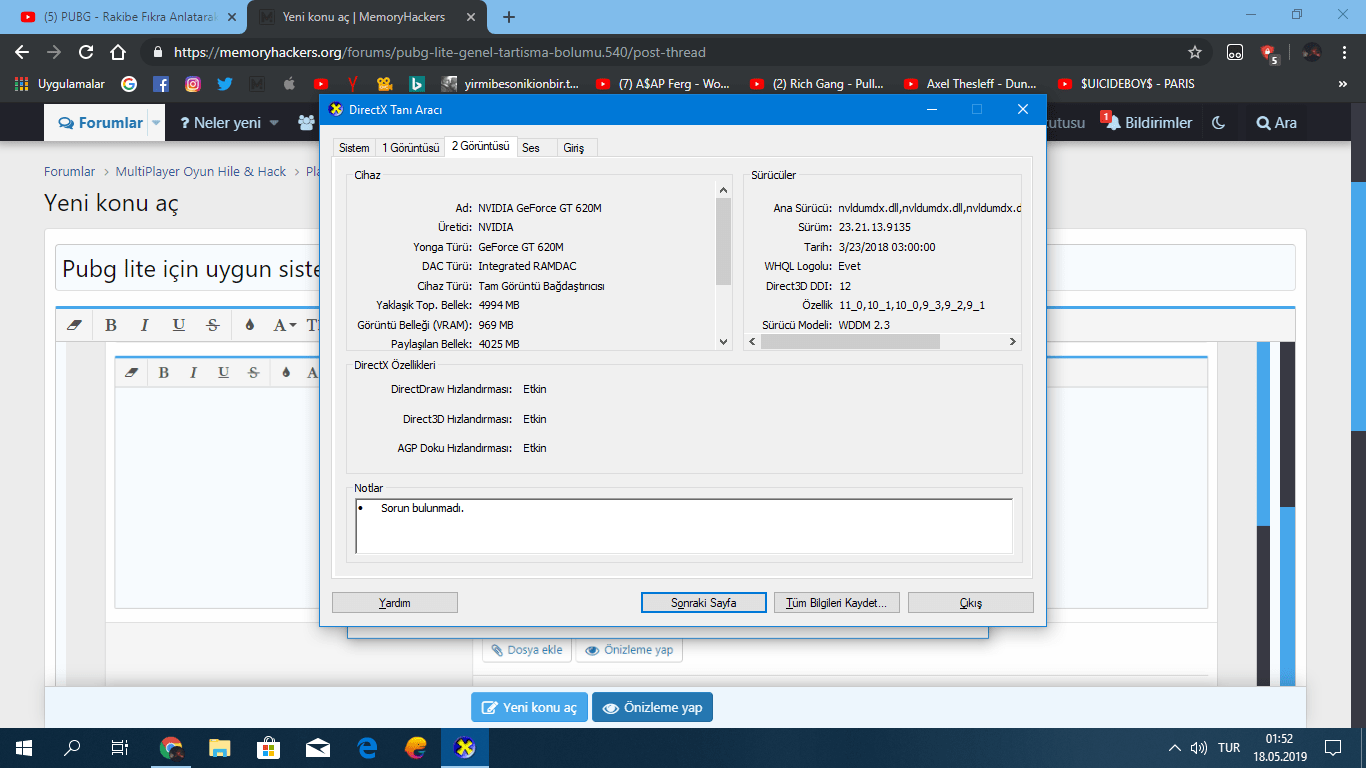Click the Sonraki Sayfa button
Image resolution: width=1366 pixels, height=768 pixels.
click(x=704, y=603)
